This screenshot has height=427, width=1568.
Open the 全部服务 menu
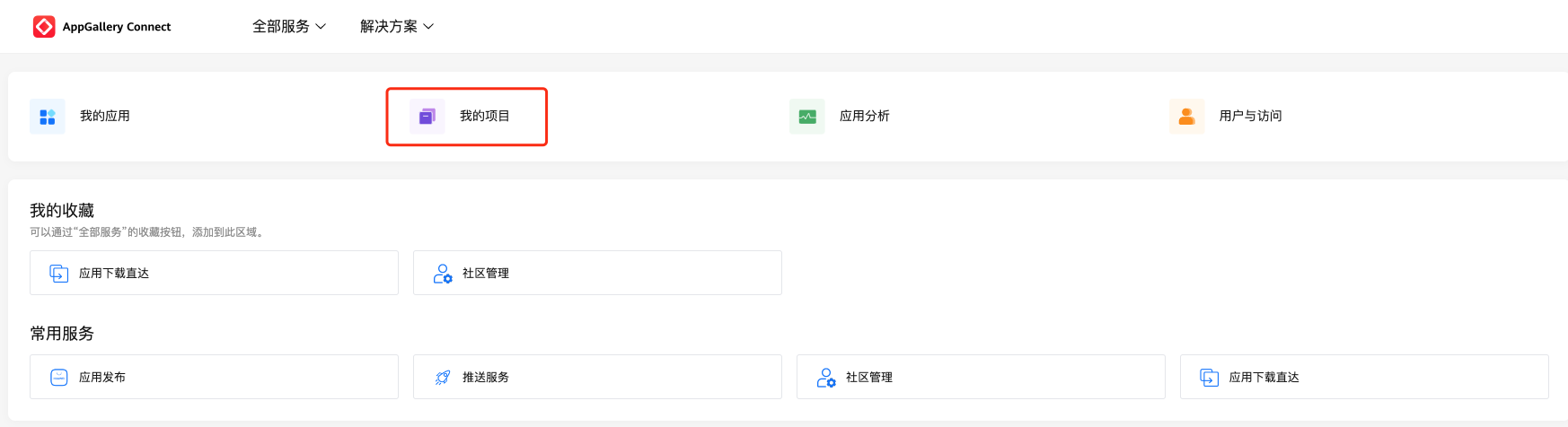[x=281, y=27]
